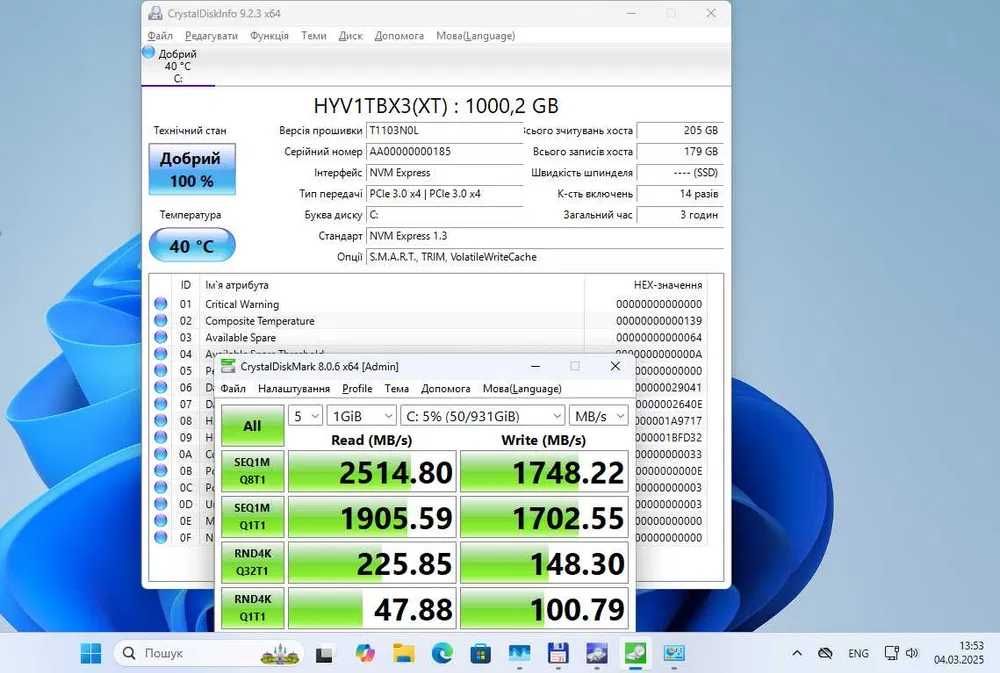The image size is (1000, 673).
Task: Open Мова(Language) menu in CrystalDiskMark
Action: pyautogui.click(x=522, y=388)
